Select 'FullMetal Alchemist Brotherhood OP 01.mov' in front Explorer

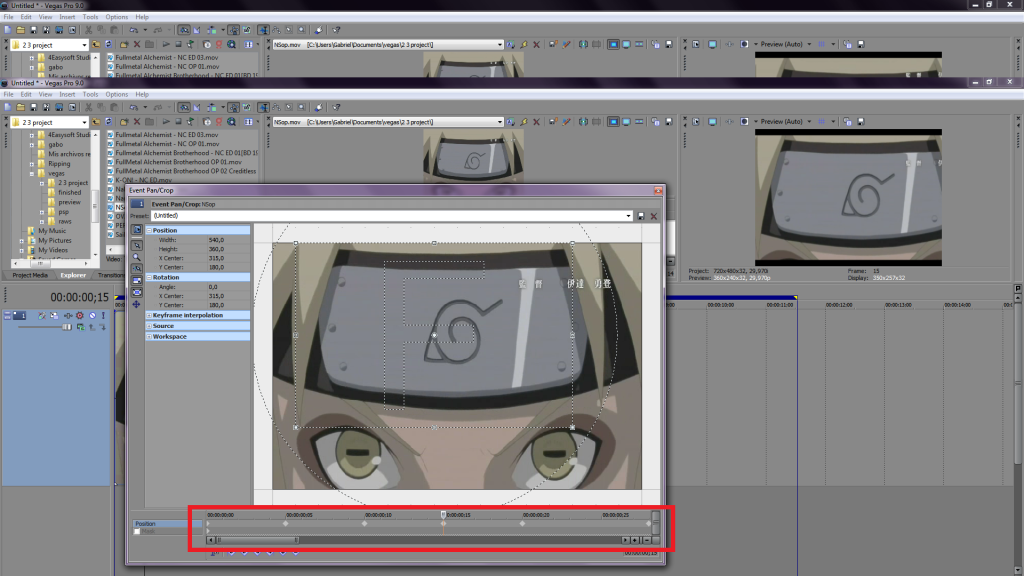[178, 162]
